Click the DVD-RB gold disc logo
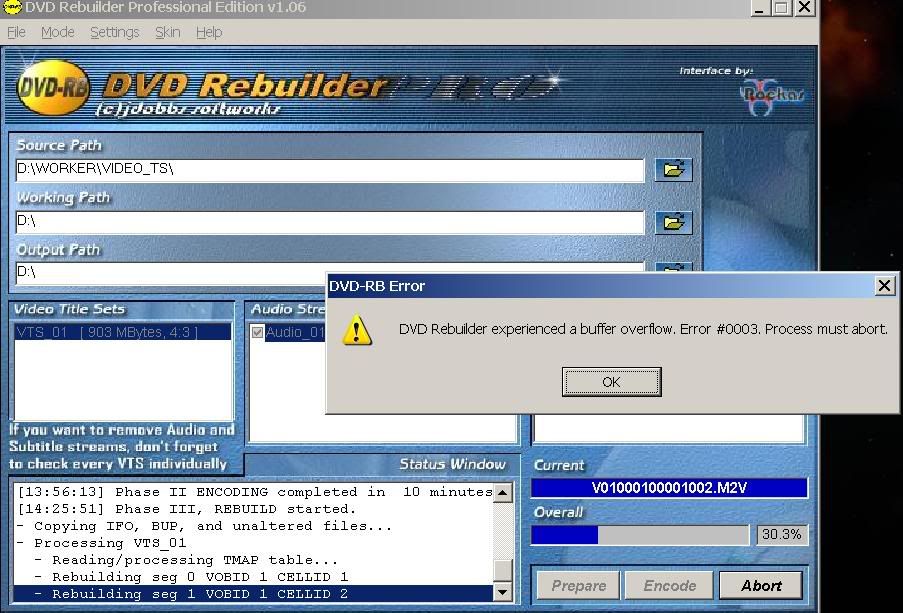Viewport: 903px width, 613px height. [53, 88]
